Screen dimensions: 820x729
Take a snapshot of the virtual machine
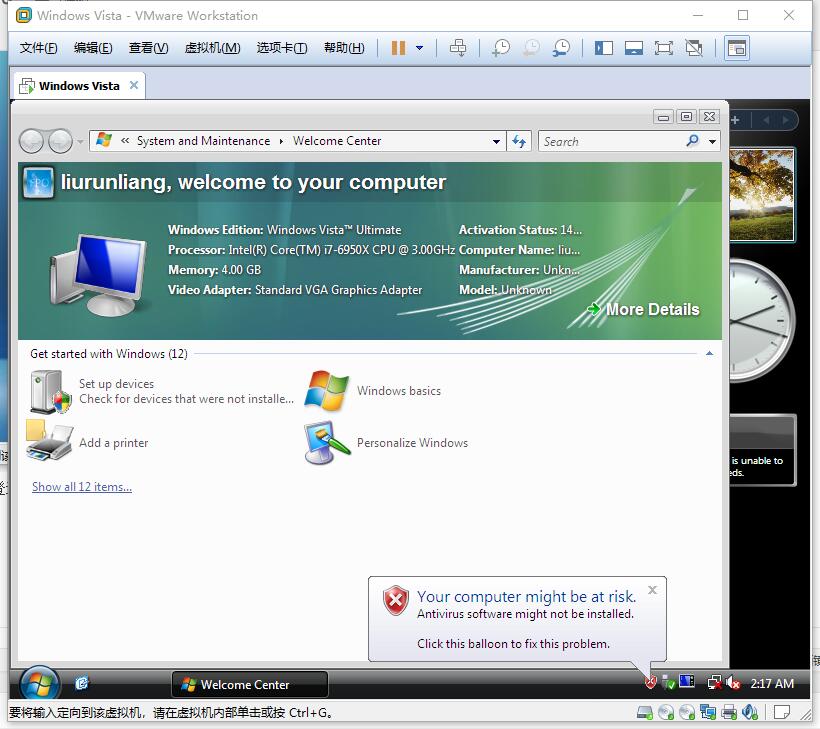pos(500,48)
